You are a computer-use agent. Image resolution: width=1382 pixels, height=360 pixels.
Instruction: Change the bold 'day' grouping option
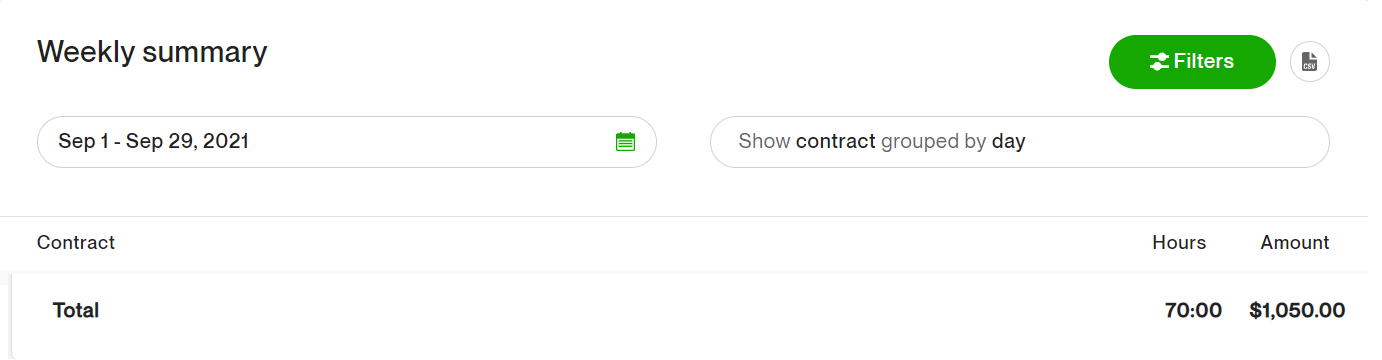(1008, 142)
